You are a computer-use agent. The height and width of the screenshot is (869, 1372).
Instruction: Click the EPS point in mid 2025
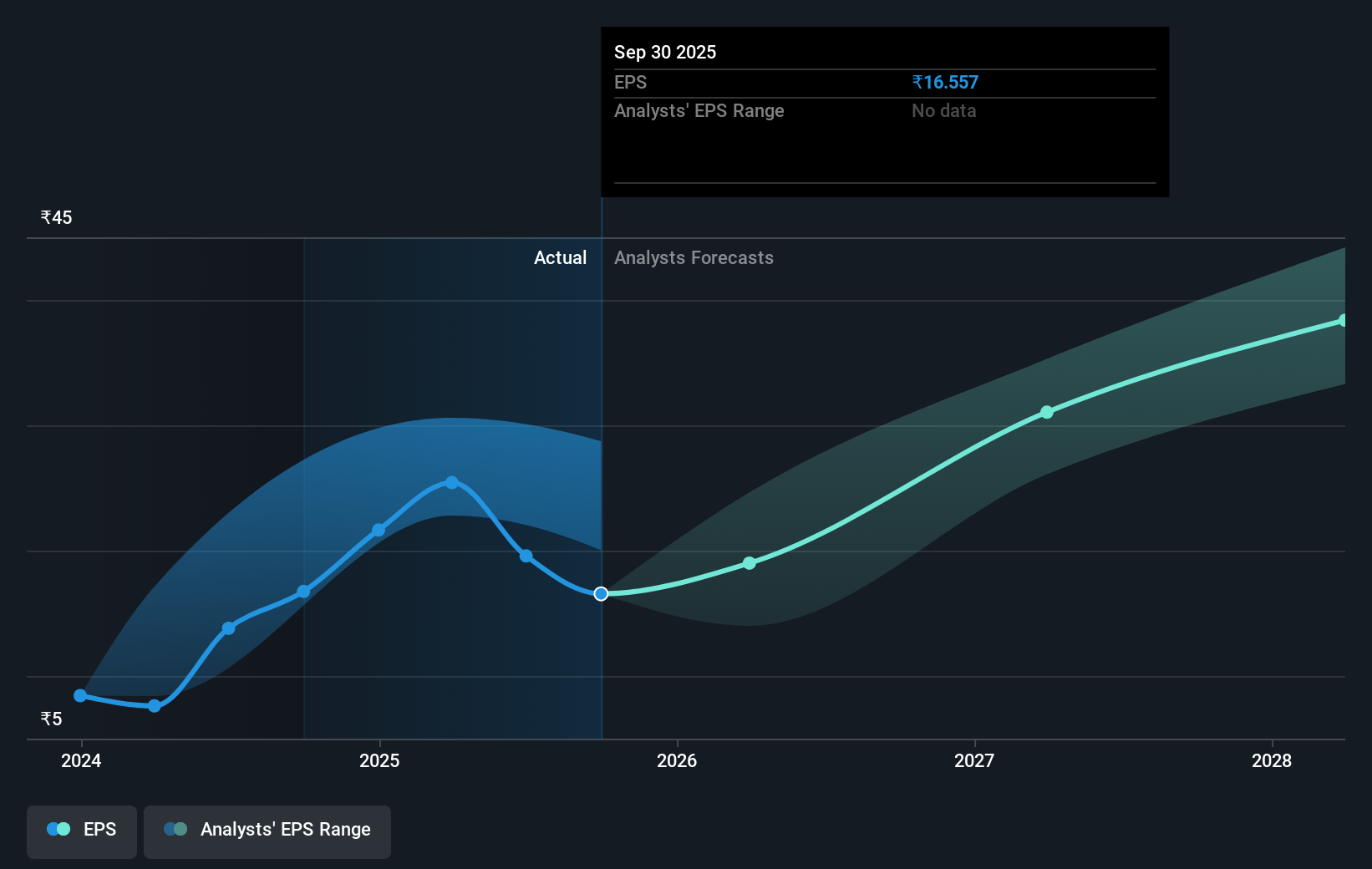pyautogui.click(x=526, y=556)
